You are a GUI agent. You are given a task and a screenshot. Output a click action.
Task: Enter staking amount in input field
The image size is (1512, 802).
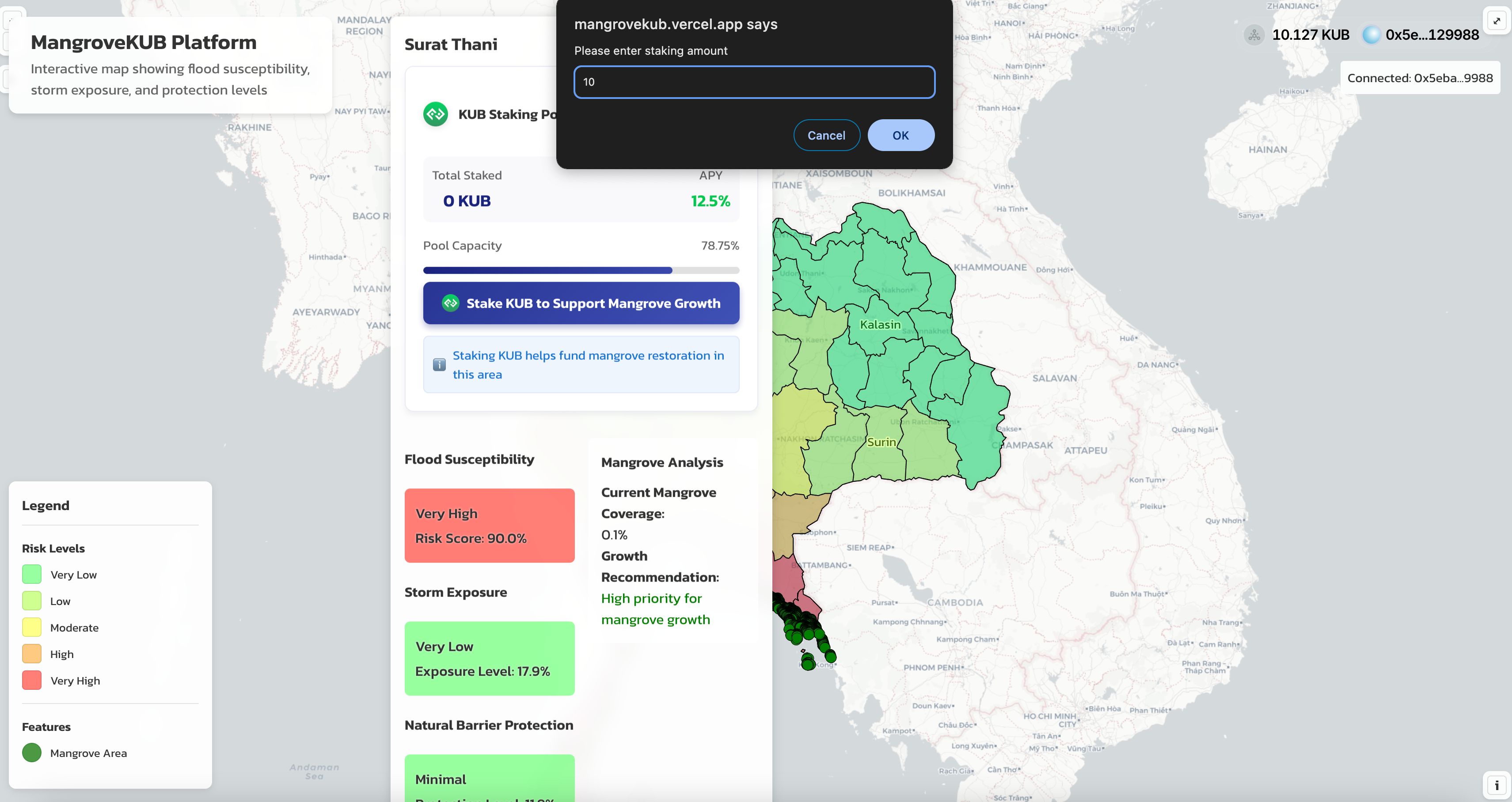coord(753,82)
